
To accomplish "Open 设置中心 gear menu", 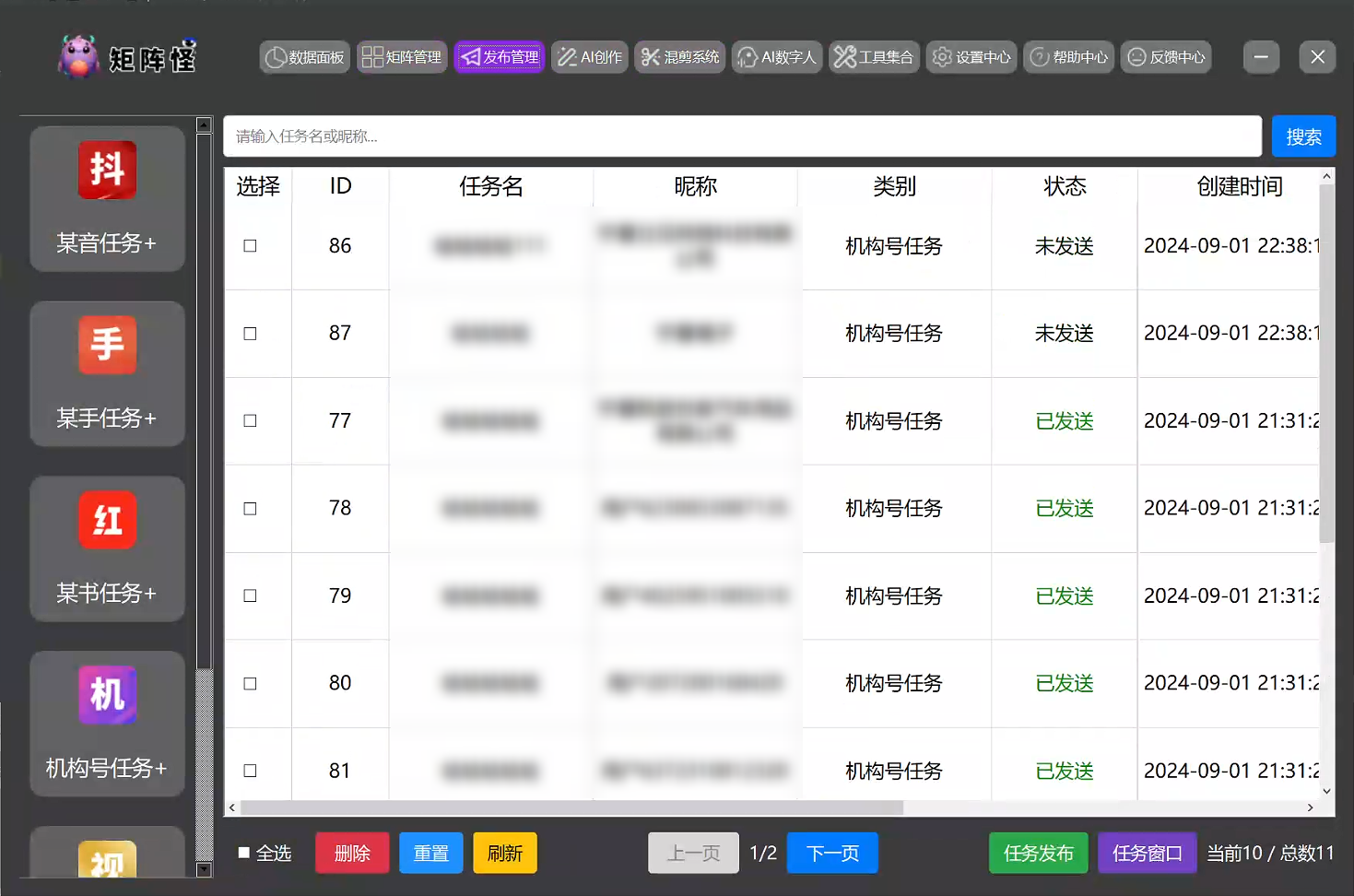I will [x=971, y=57].
